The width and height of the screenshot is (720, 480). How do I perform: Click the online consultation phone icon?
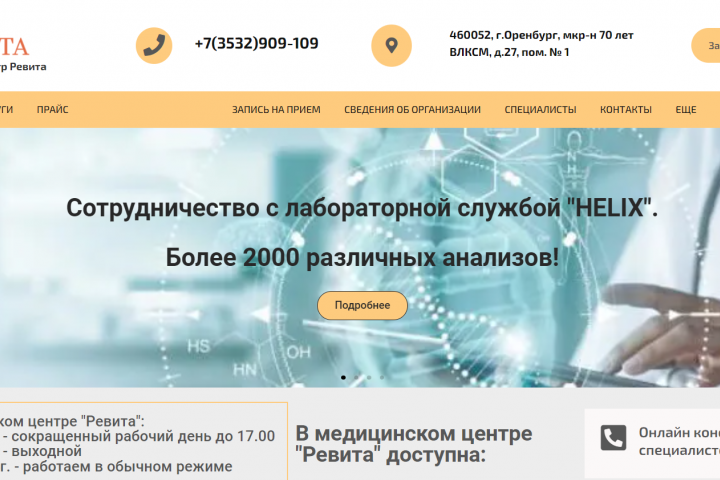point(613,438)
